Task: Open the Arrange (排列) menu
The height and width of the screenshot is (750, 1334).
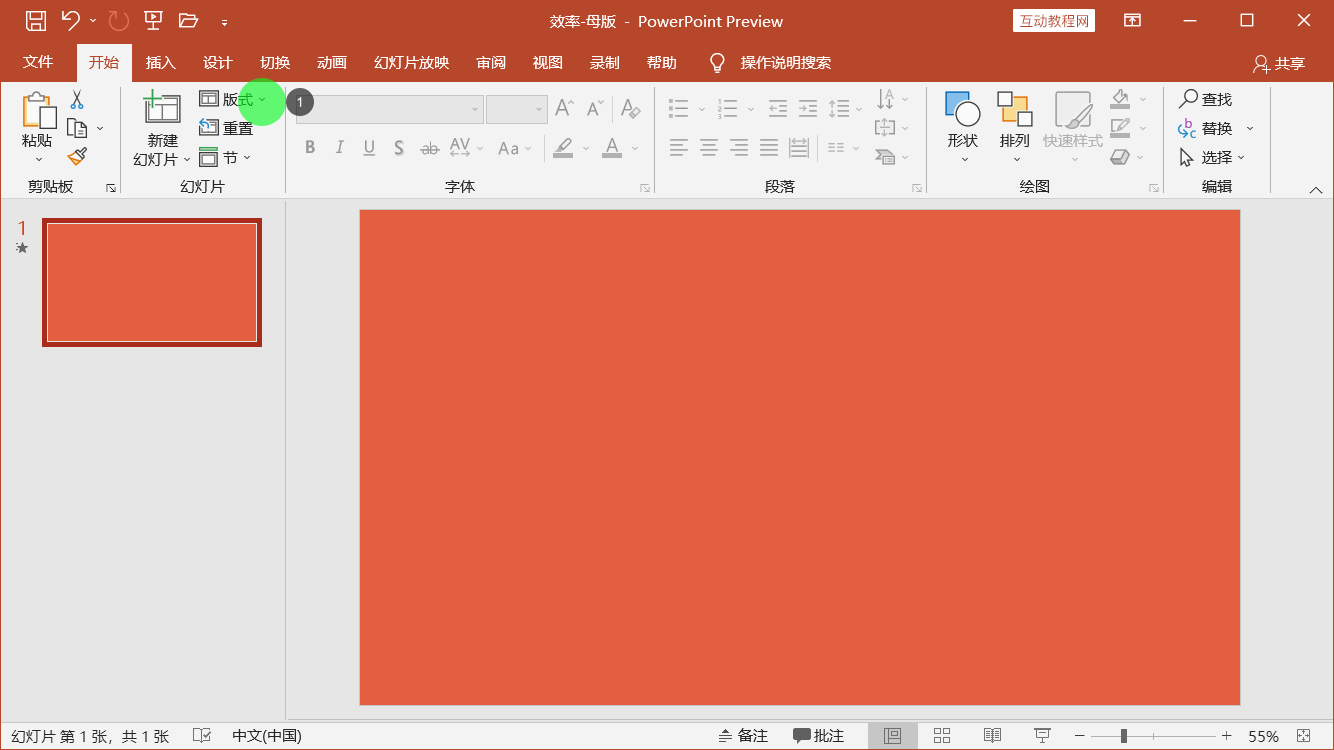Action: click(1015, 128)
